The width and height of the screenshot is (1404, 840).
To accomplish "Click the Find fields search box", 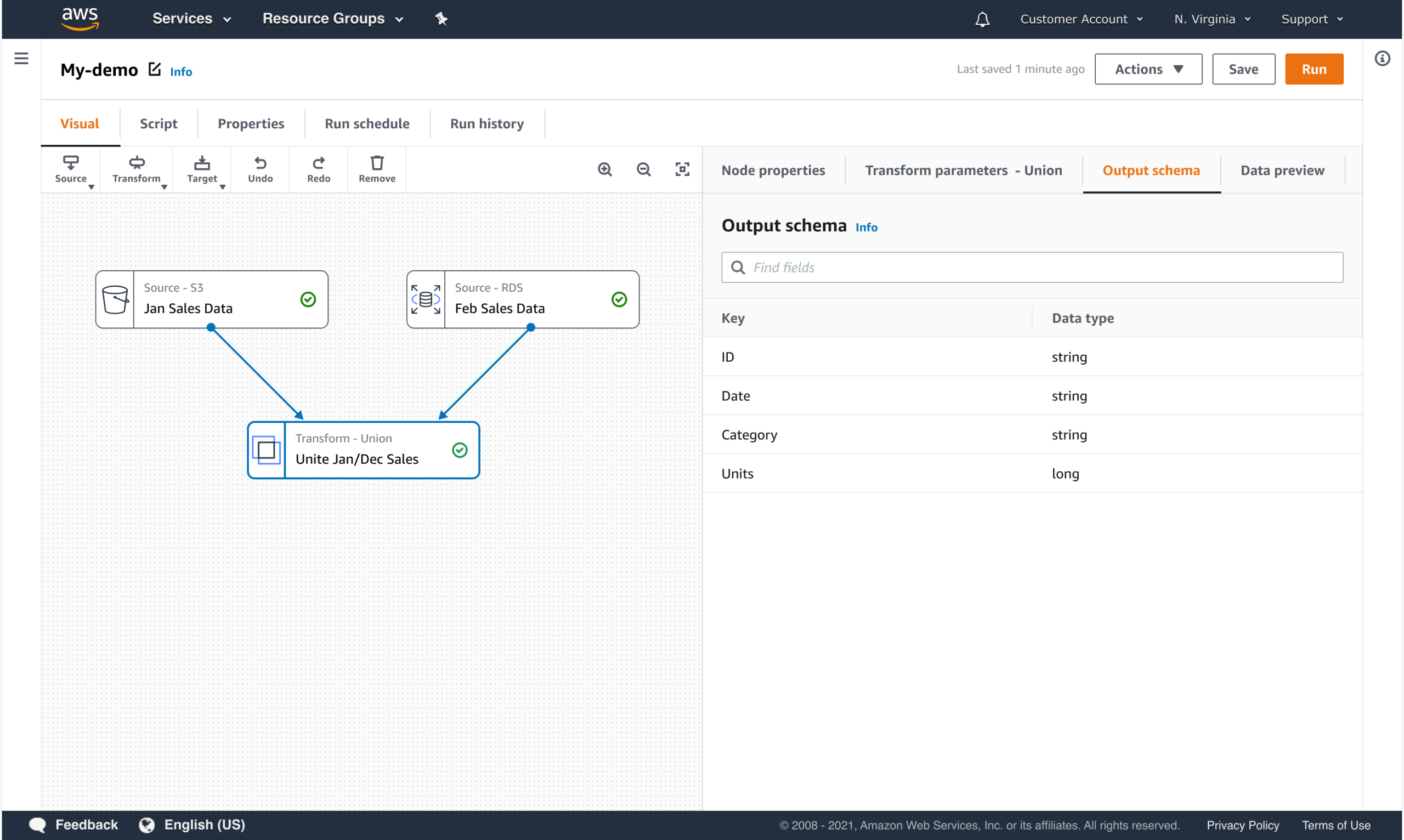I will [1032, 267].
